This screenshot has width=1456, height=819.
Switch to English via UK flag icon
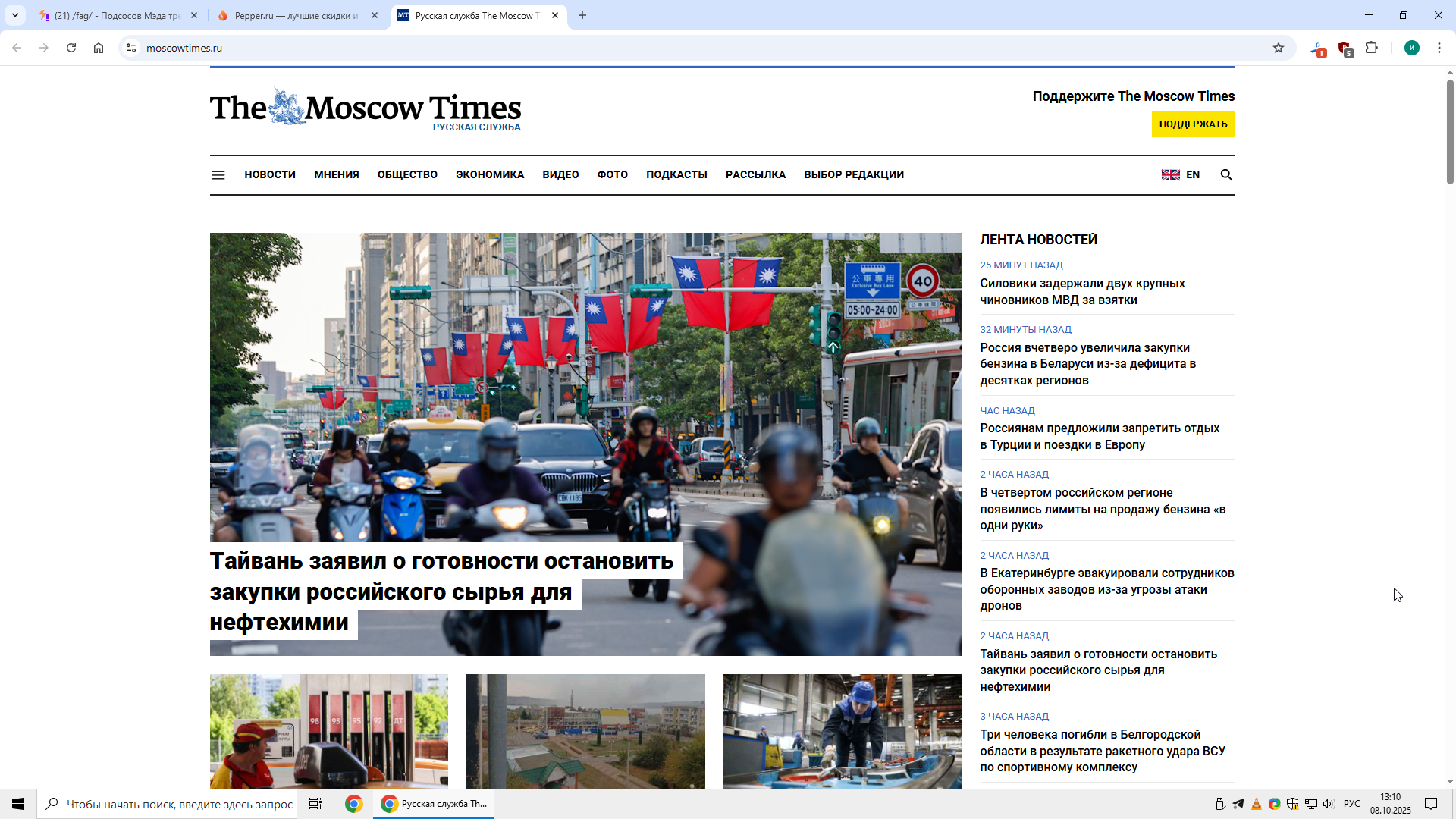tap(1170, 175)
